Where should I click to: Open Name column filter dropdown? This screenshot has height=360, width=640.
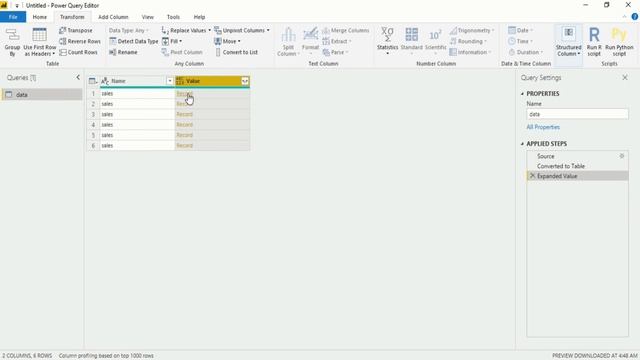pos(170,81)
